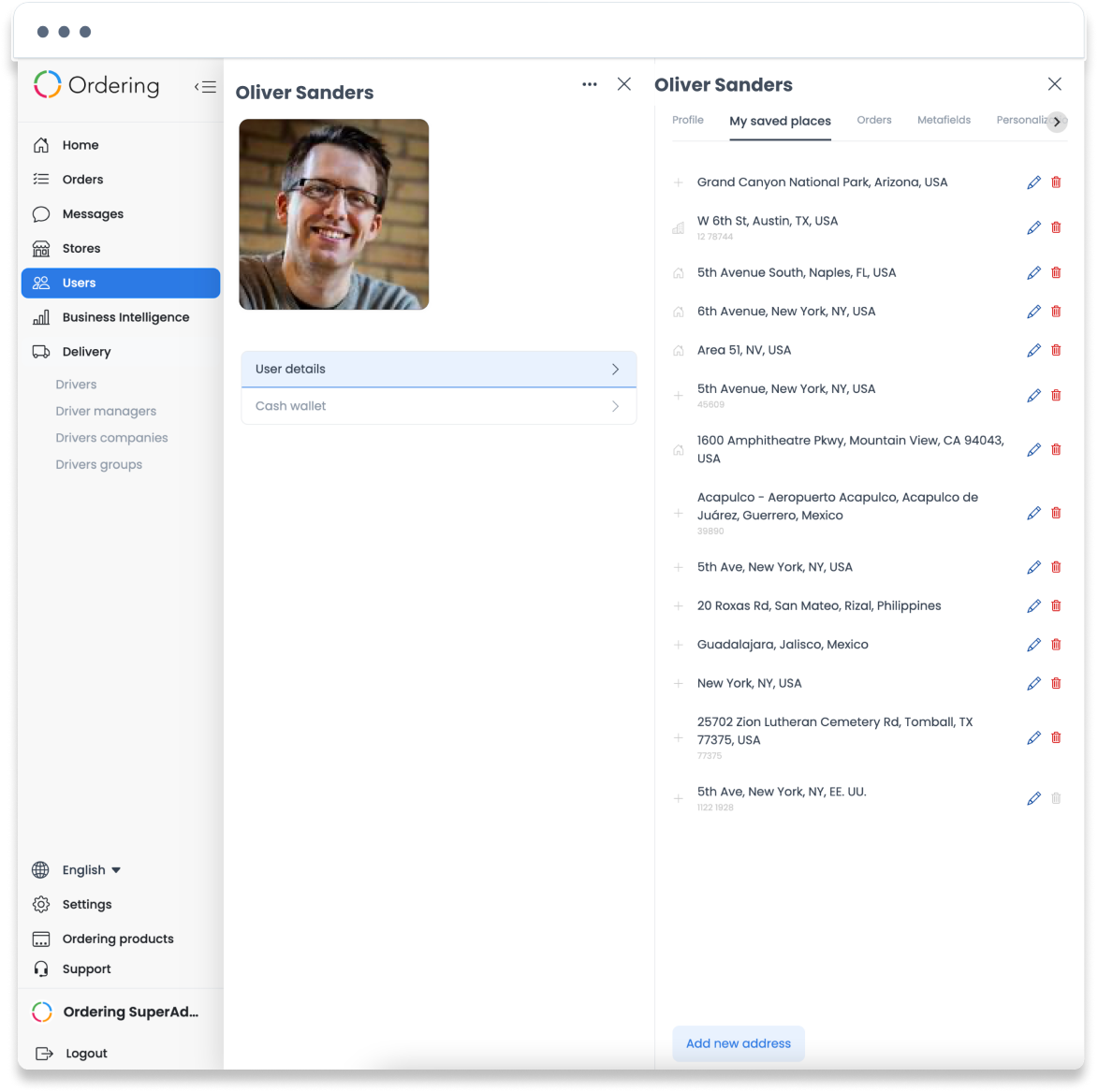Image resolution: width=1098 pixels, height=1092 pixels.
Task: Select Guadalajara, Jalisco, Mexico address text
Action: coord(783,644)
